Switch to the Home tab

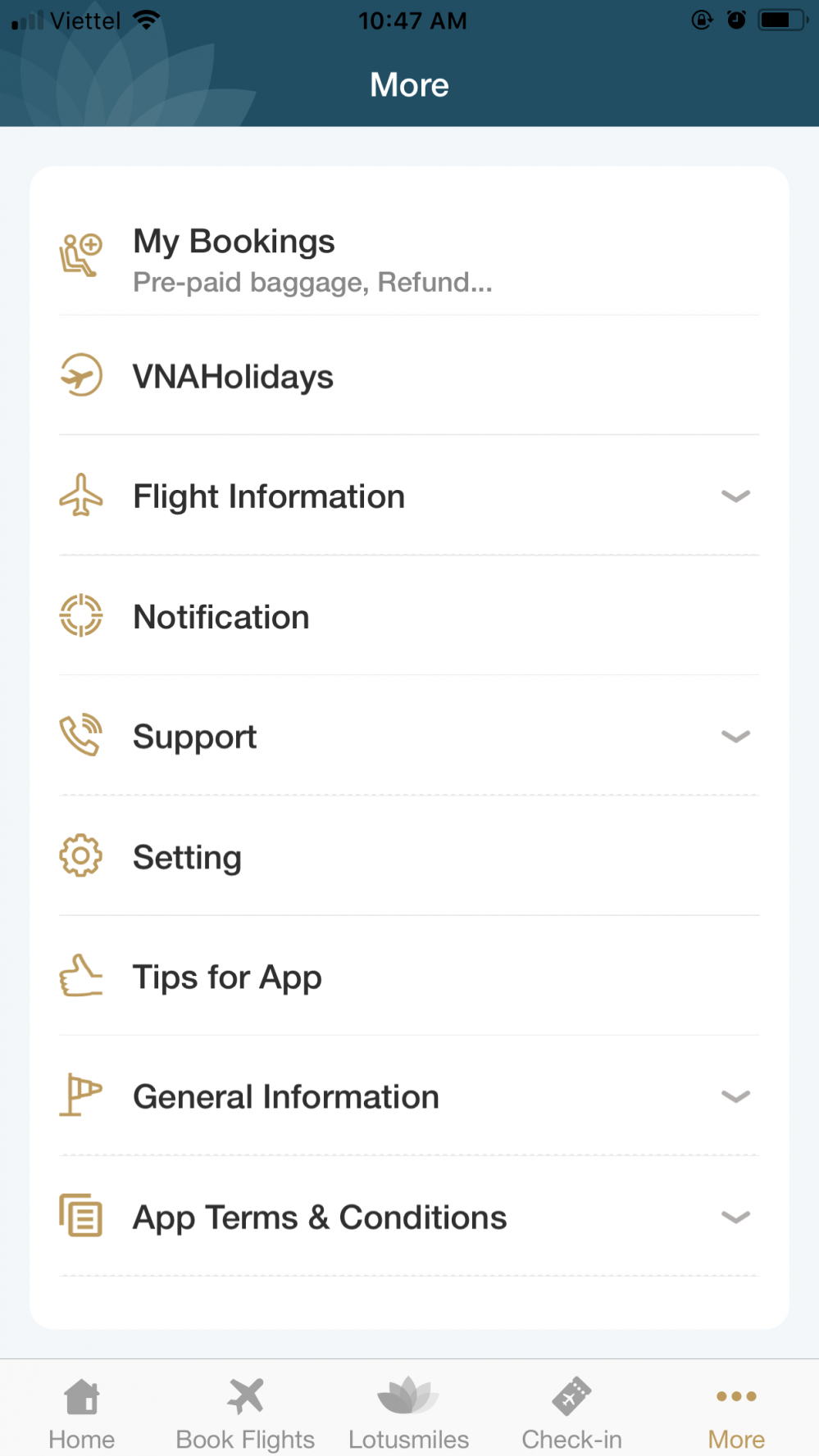pyautogui.click(x=81, y=1413)
